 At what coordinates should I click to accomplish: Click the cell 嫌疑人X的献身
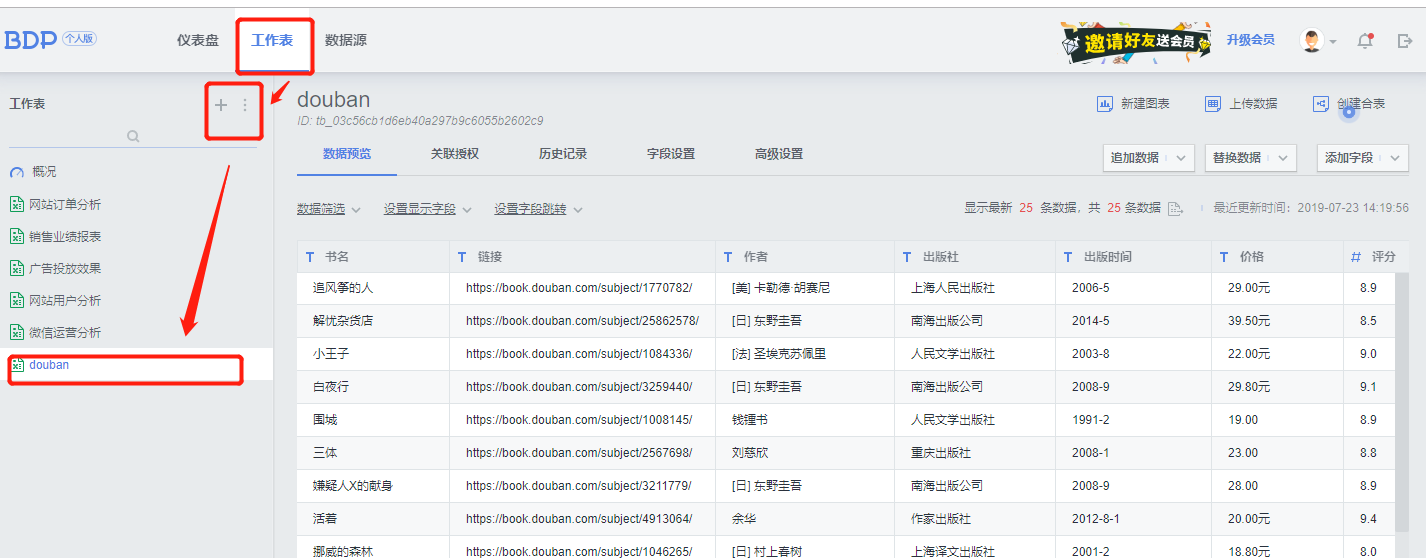click(x=353, y=486)
